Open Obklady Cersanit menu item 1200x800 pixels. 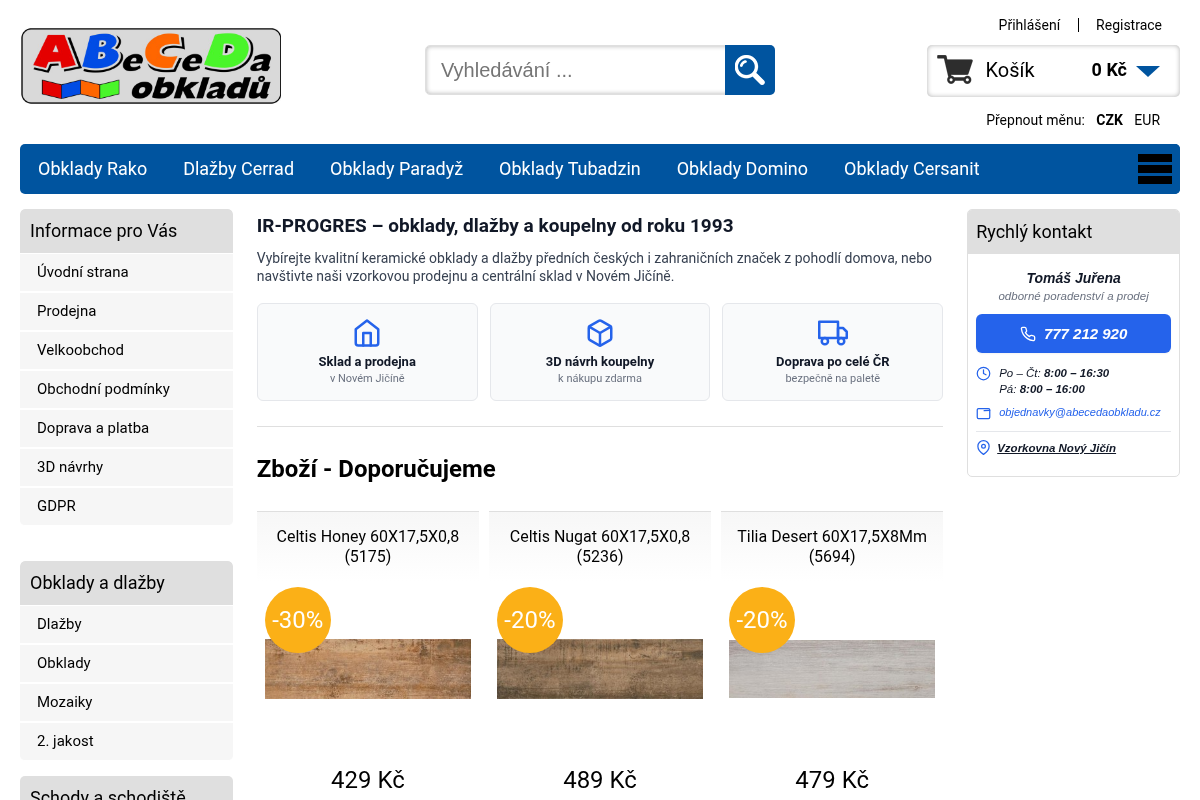click(912, 169)
